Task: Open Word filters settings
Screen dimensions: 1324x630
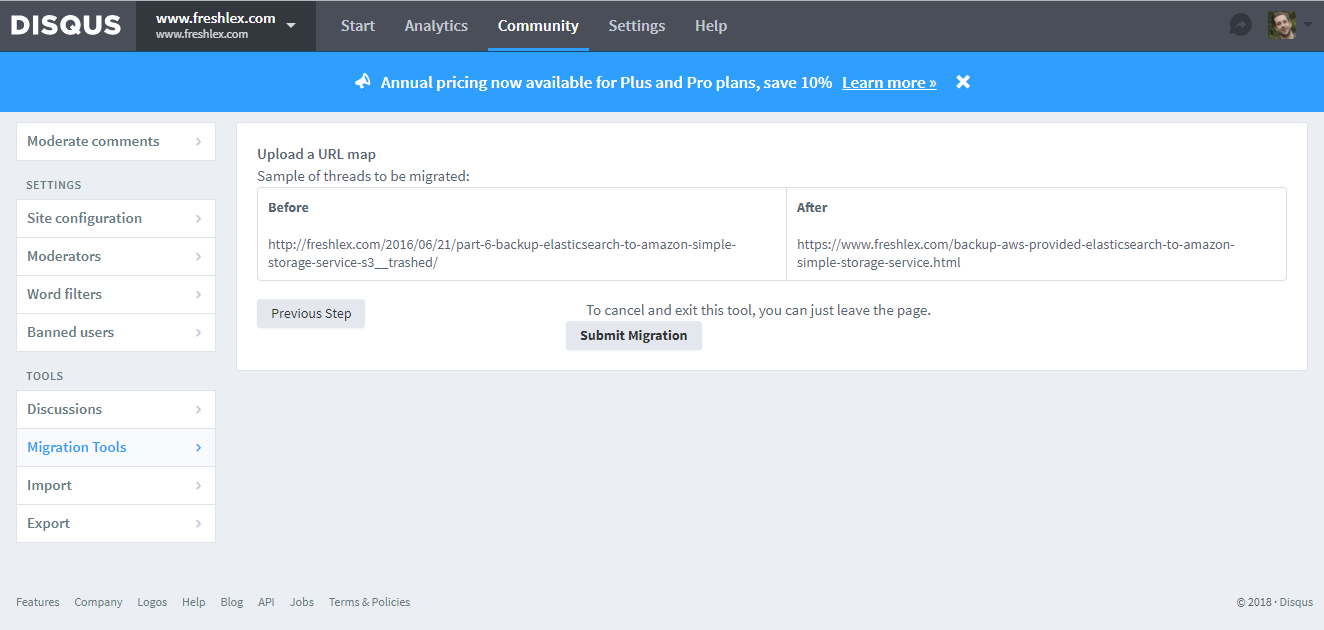Action: (116, 295)
